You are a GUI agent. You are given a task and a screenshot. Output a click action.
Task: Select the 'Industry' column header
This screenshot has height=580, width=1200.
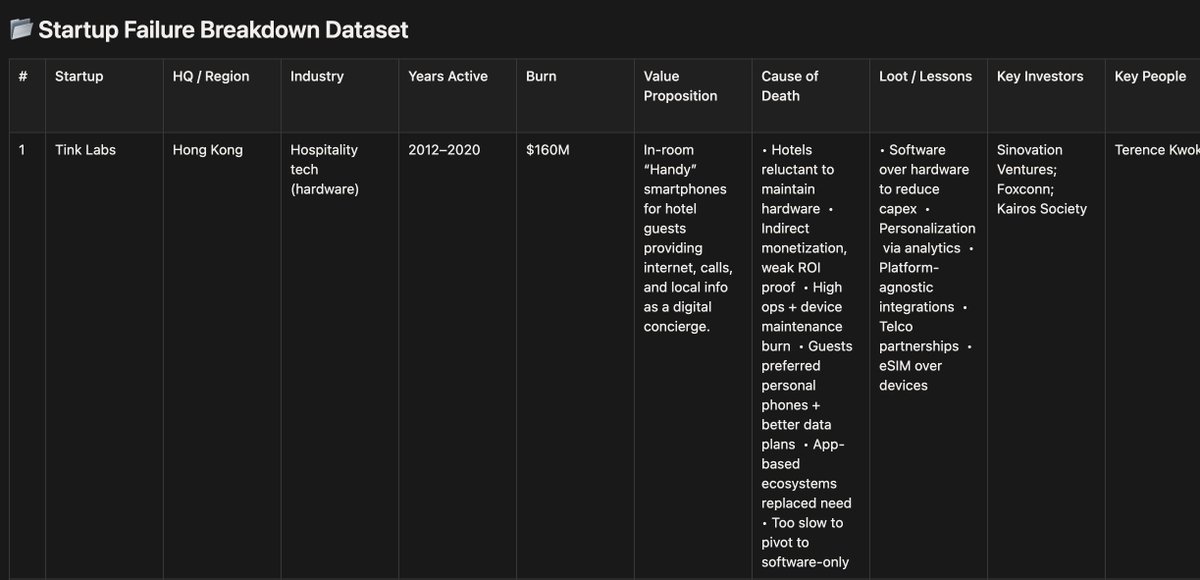click(x=340, y=95)
